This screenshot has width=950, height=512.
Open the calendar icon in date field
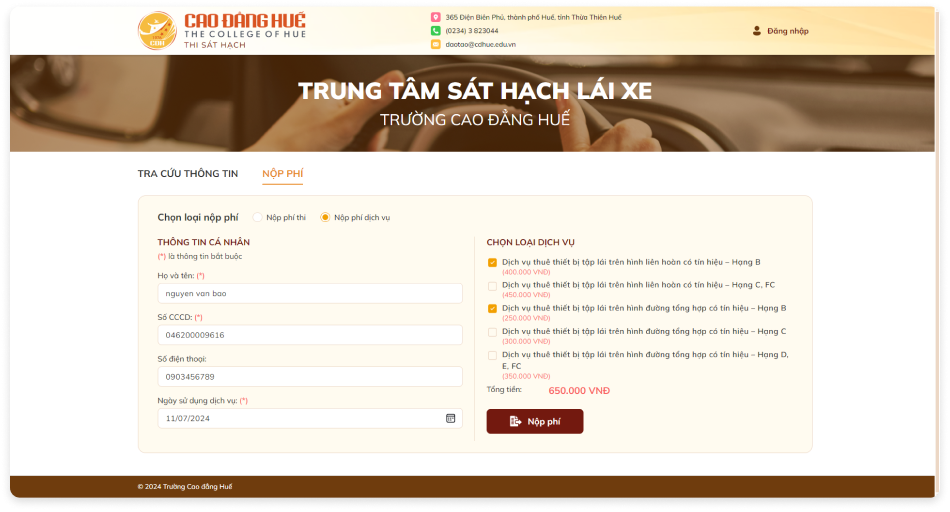[450, 418]
